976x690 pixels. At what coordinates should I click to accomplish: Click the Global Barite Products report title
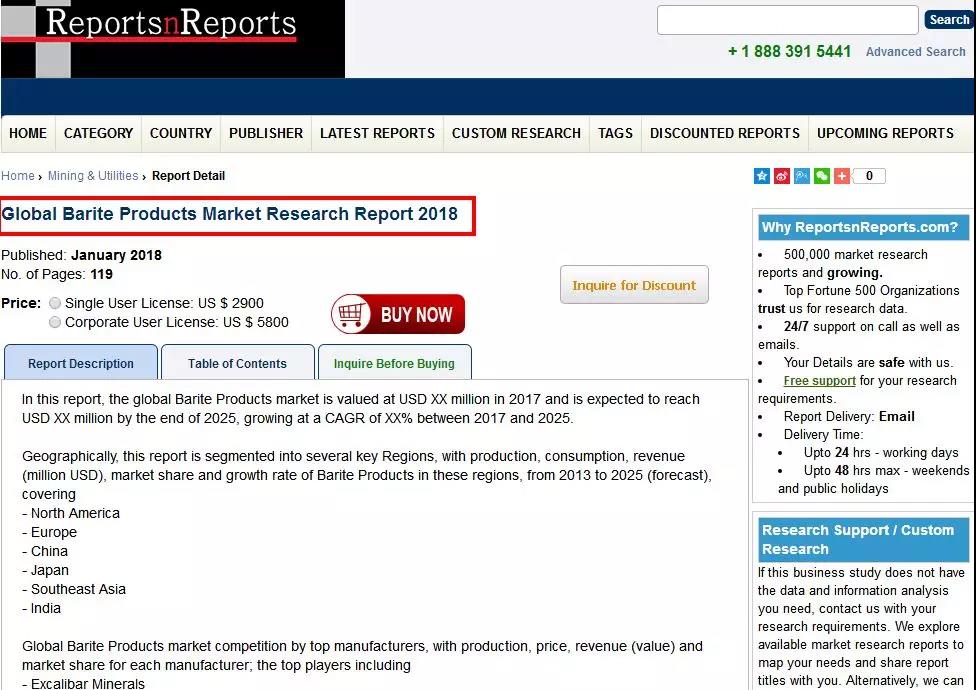pyautogui.click(x=230, y=214)
